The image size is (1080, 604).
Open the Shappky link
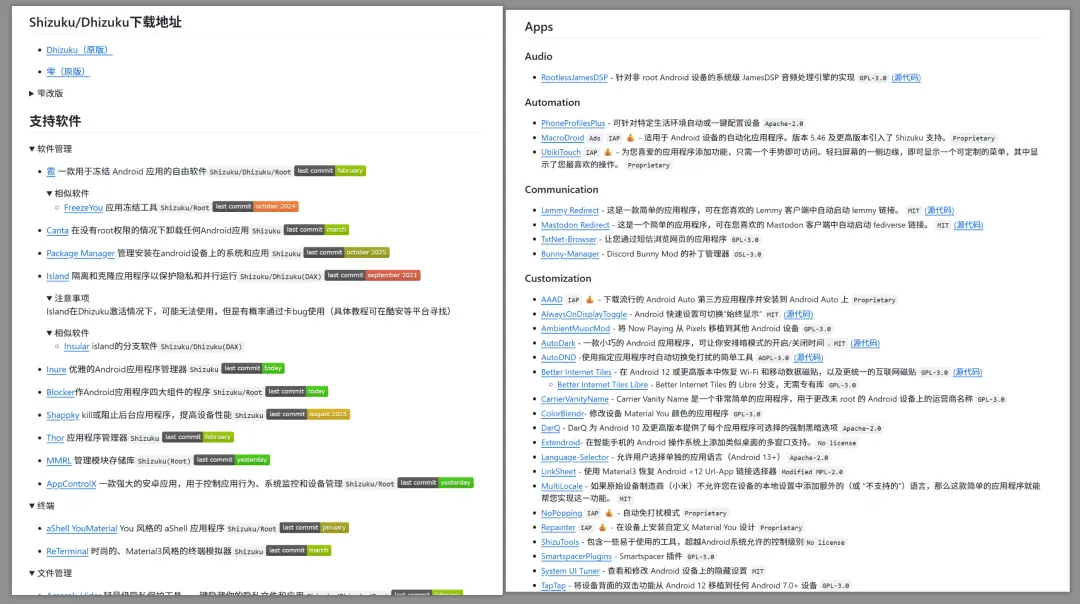(63, 415)
